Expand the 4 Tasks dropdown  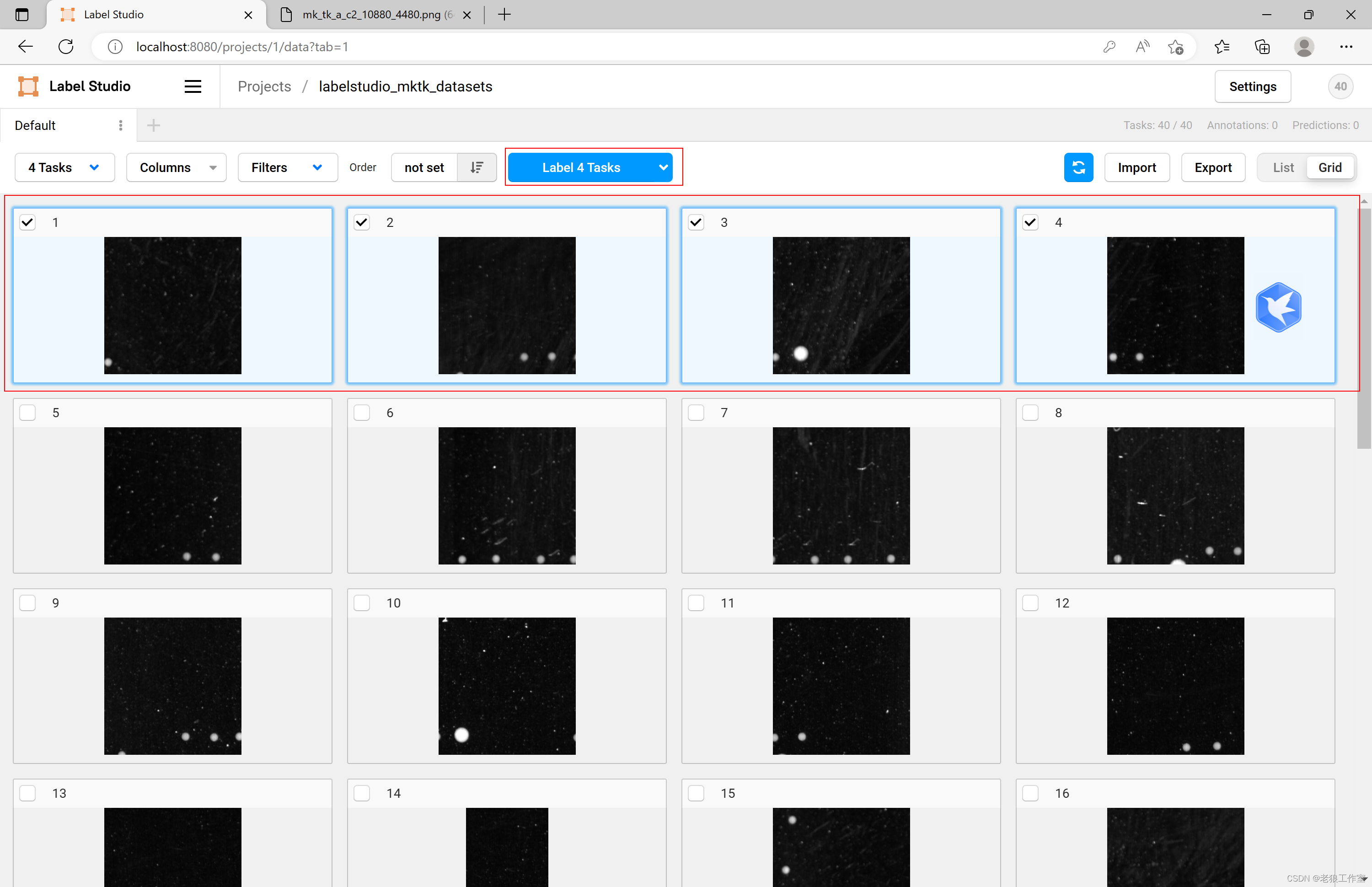click(64, 167)
